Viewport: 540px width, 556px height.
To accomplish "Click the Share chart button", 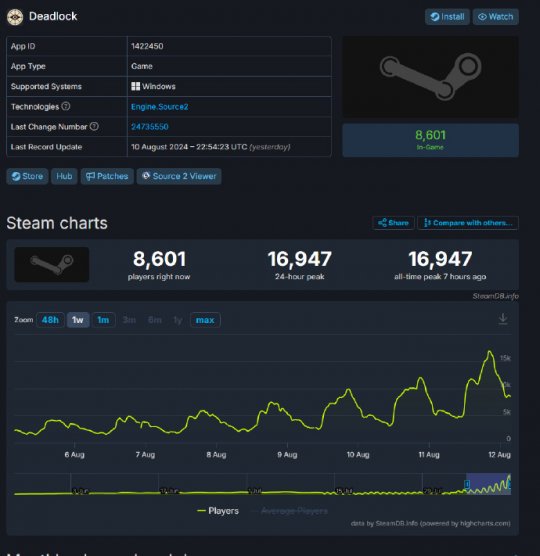I will (x=393, y=223).
